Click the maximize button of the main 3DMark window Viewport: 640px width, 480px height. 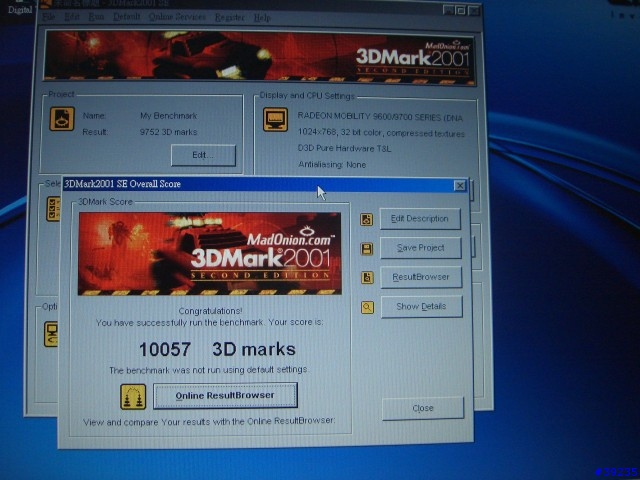tap(461, 11)
